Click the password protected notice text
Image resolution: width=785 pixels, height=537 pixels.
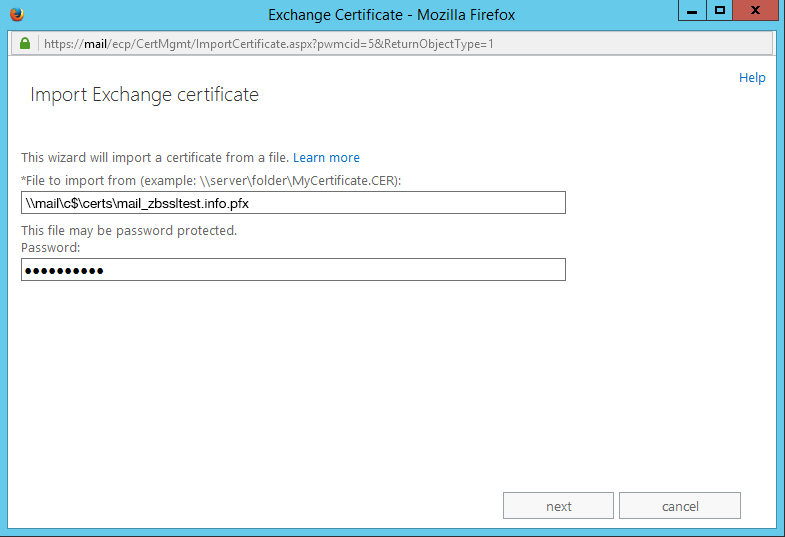click(x=129, y=231)
